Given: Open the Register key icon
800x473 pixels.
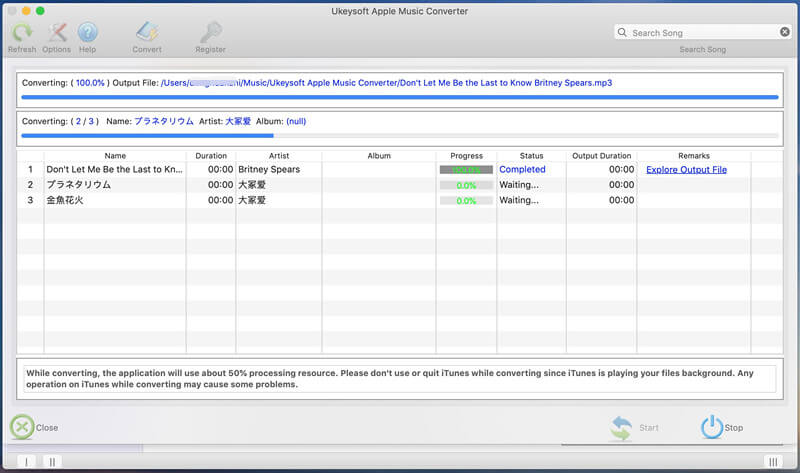Looking at the screenshot, I should [210, 33].
